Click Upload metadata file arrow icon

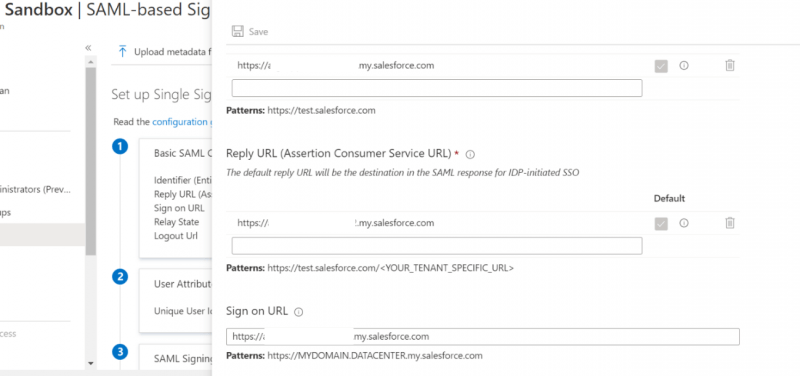pos(122,52)
